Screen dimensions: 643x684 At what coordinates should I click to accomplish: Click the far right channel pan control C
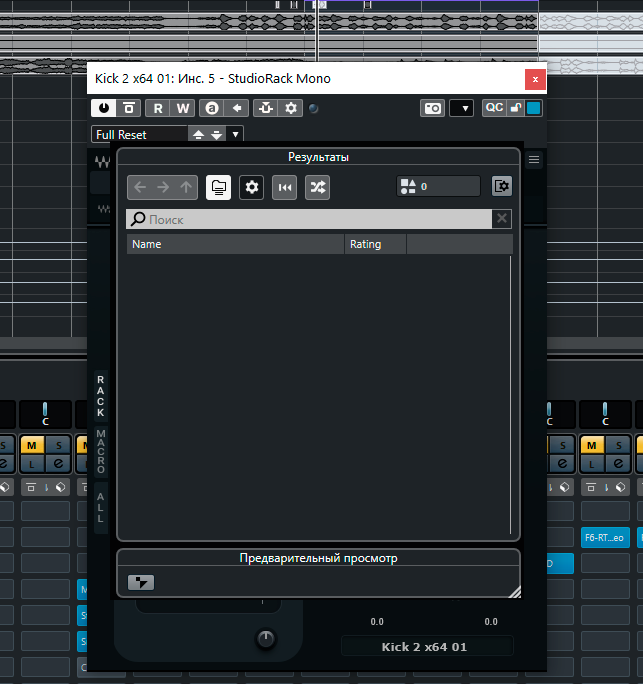coord(605,414)
